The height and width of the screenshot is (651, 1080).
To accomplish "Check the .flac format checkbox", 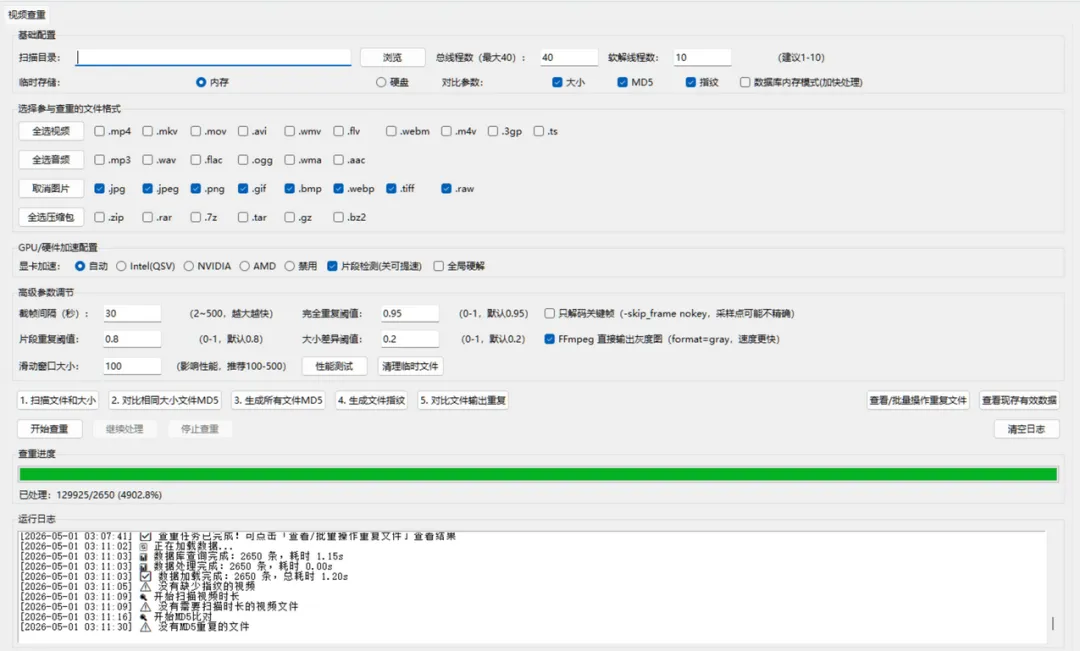I will [196, 160].
